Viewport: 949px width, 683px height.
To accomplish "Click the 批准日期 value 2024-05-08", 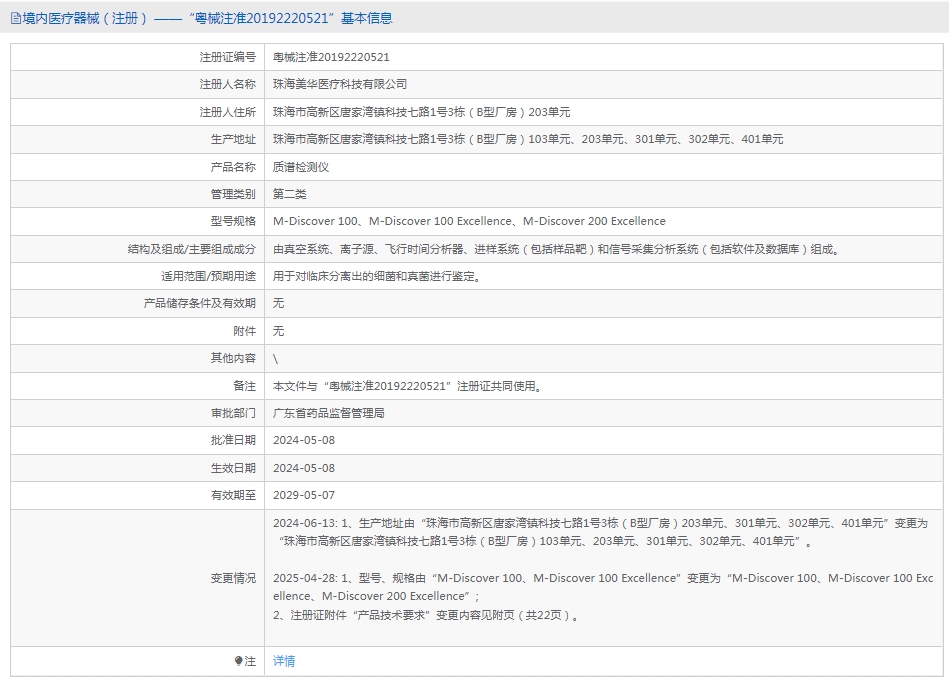I will [304, 440].
